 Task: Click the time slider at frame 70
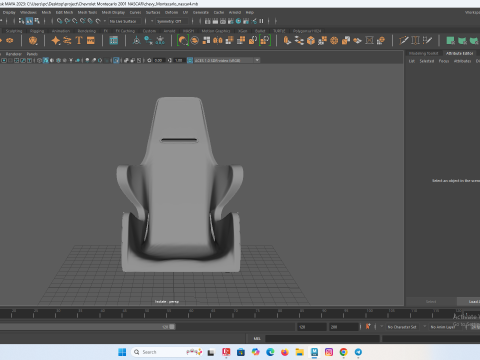[235, 313]
